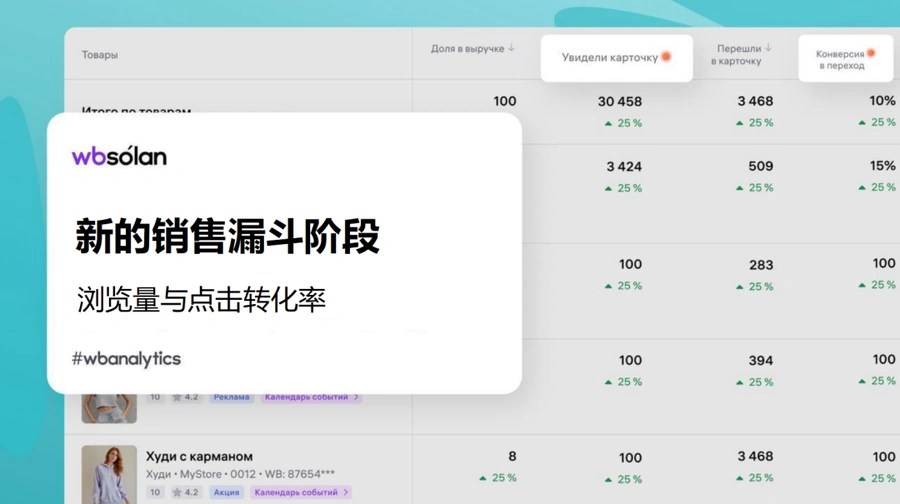Click the Худи • MyStore • 0012 • WB: 87654*** line
The image size is (900, 504).
[240, 474]
